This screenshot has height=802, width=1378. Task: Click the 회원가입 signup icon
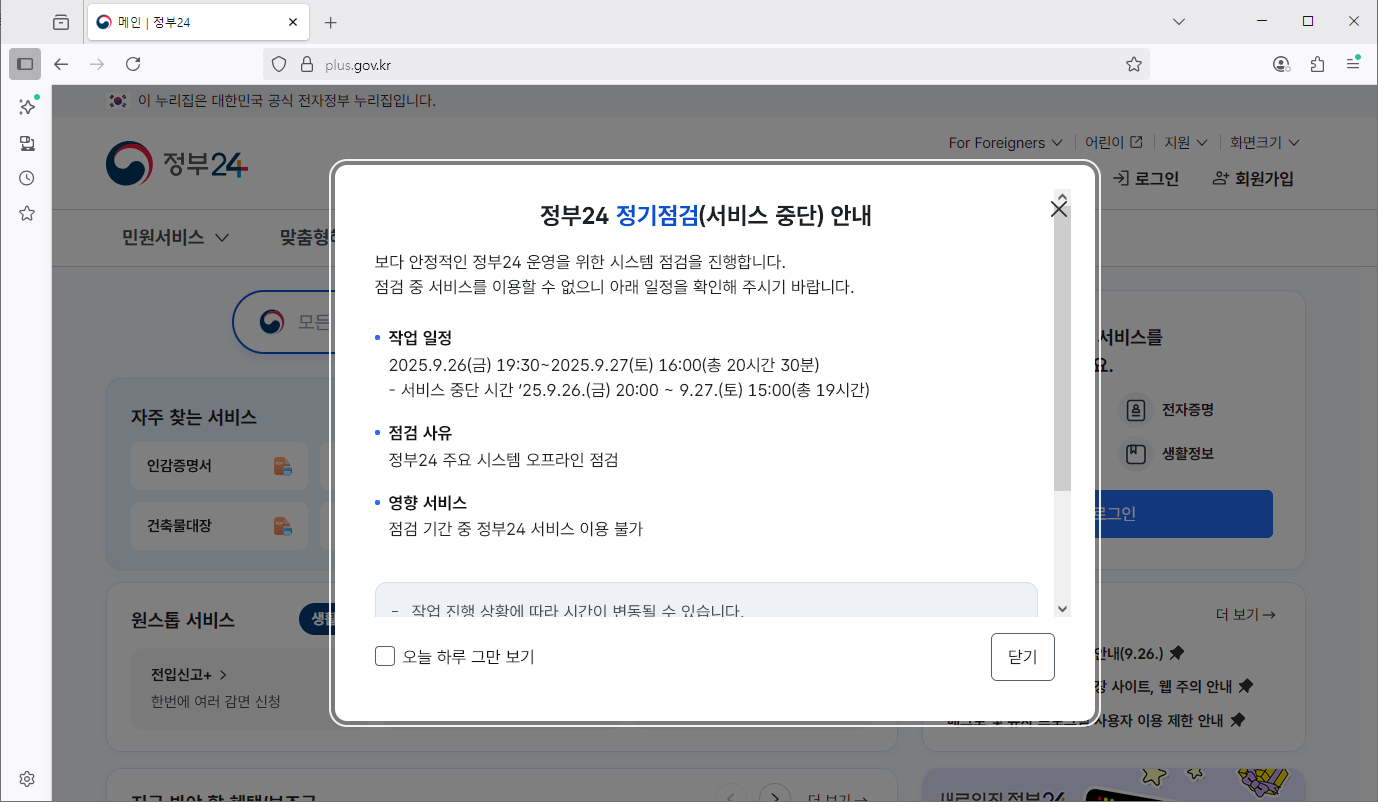pyautogui.click(x=1221, y=178)
